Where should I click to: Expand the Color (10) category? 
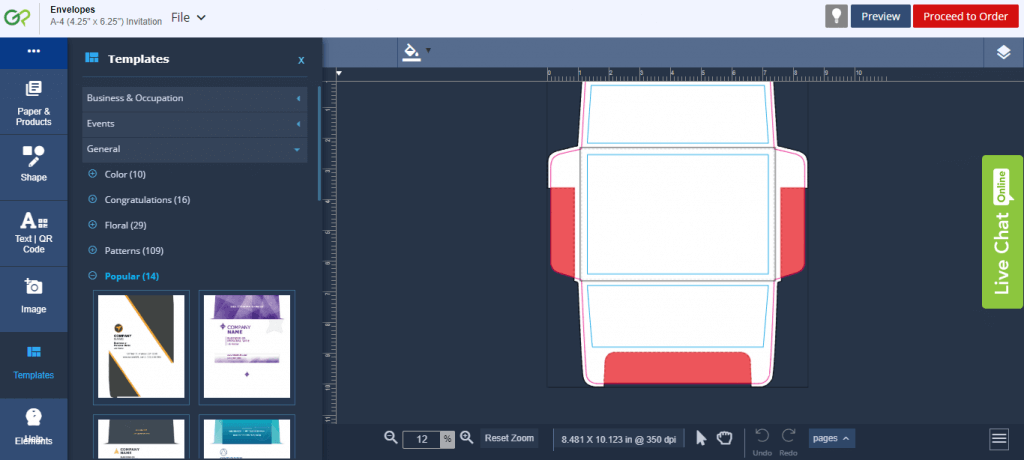click(93, 174)
